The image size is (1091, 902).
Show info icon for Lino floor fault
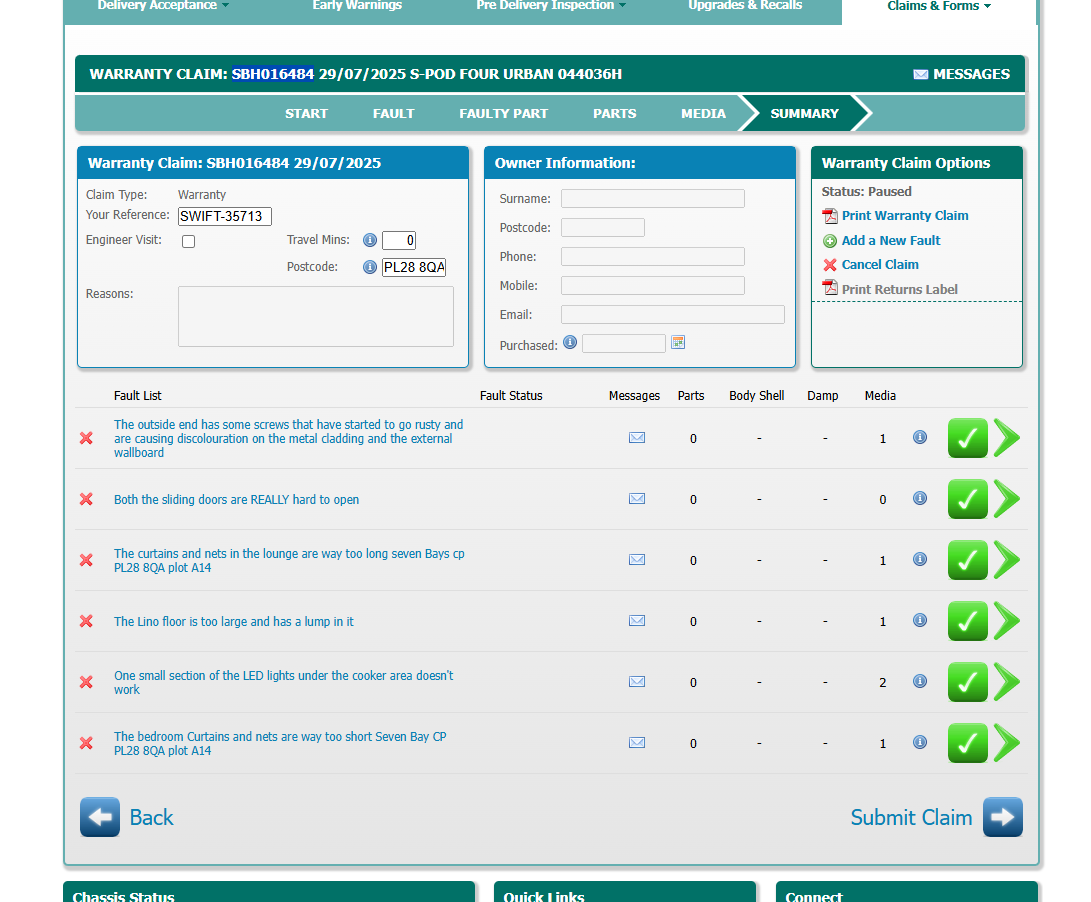point(920,620)
